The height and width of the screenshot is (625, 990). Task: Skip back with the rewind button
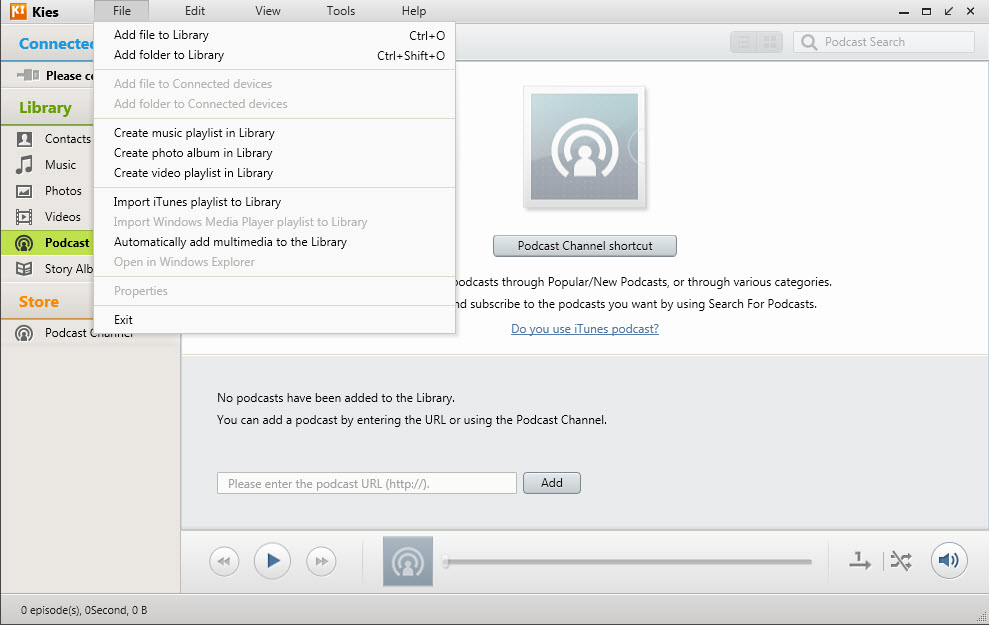point(224,561)
